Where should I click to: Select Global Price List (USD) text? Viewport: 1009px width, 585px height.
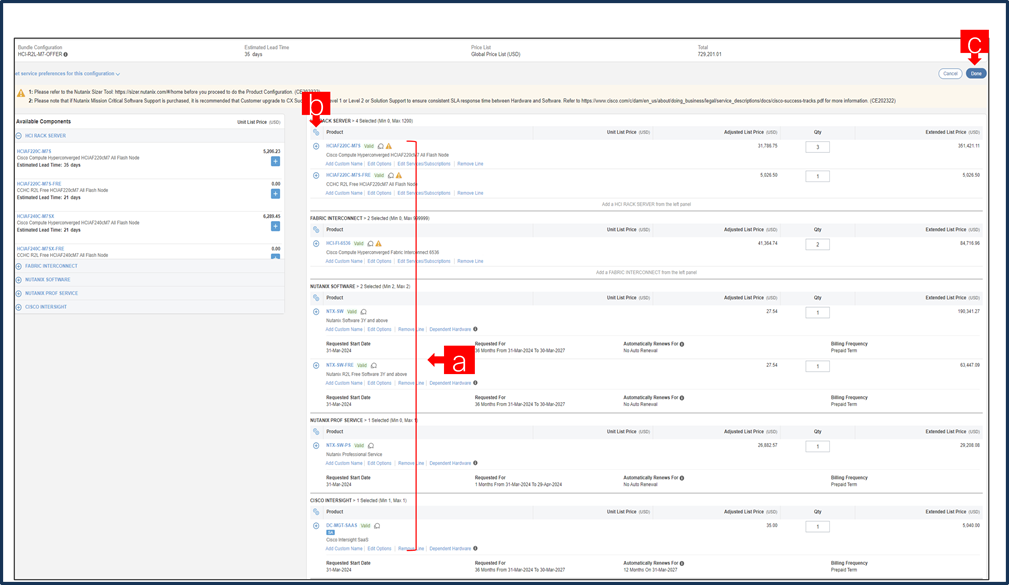pos(495,55)
